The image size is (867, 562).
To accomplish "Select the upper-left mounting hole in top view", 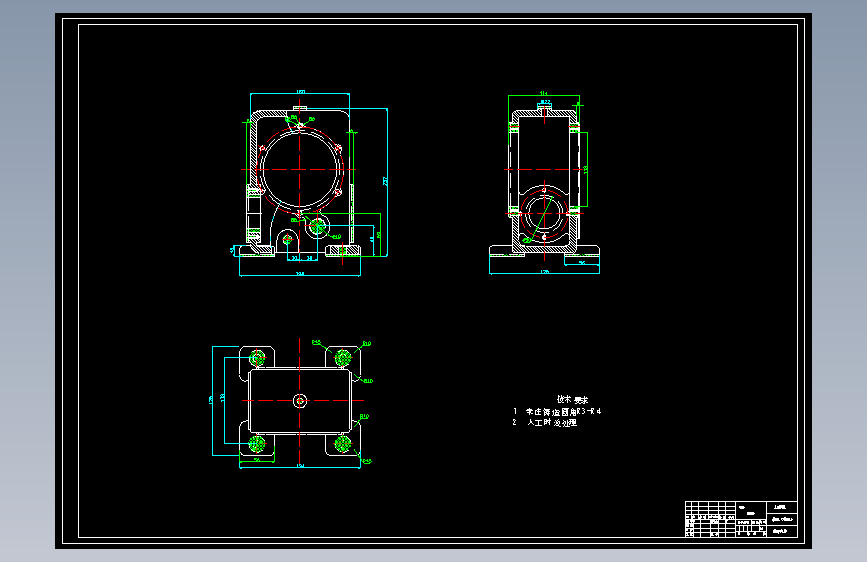I will tap(257, 358).
